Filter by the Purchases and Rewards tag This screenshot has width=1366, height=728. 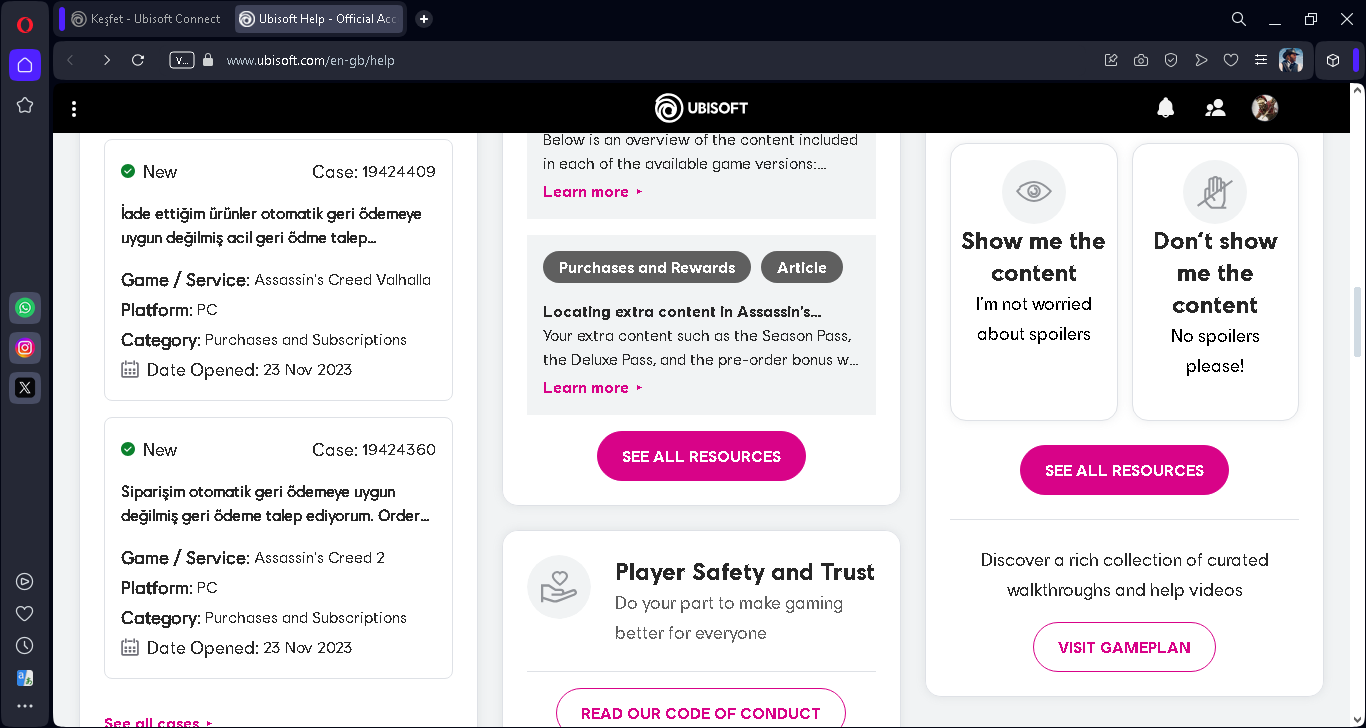click(647, 267)
